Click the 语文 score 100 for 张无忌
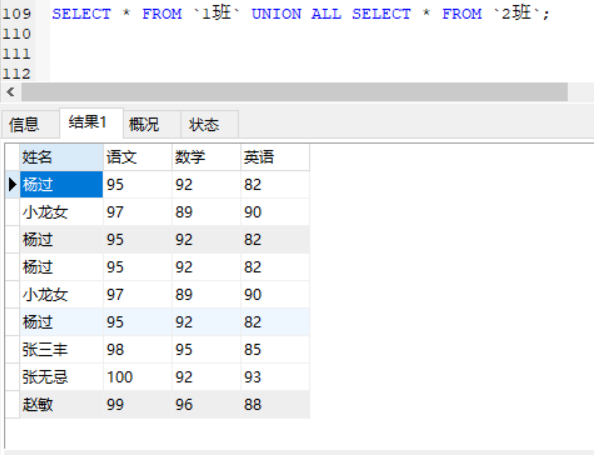The height and width of the screenshot is (455, 594). point(138,377)
